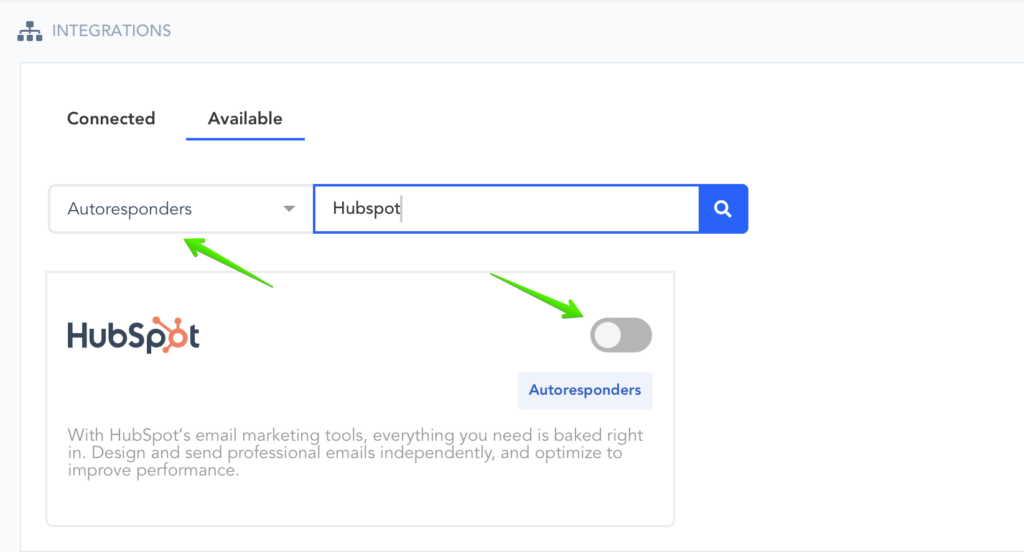
Task: Focus the search field containing Hubspot
Action: pyautogui.click(x=506, y=209)
